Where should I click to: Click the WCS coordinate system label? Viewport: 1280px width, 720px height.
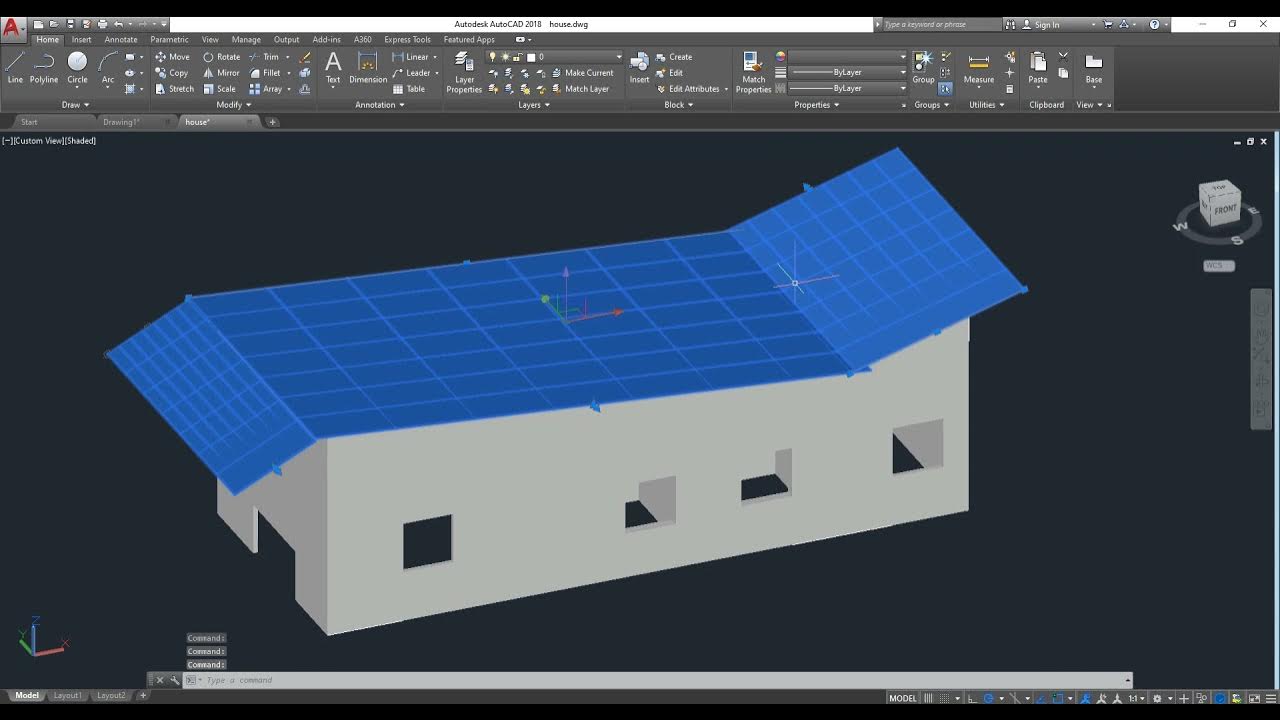(1218, 265)
